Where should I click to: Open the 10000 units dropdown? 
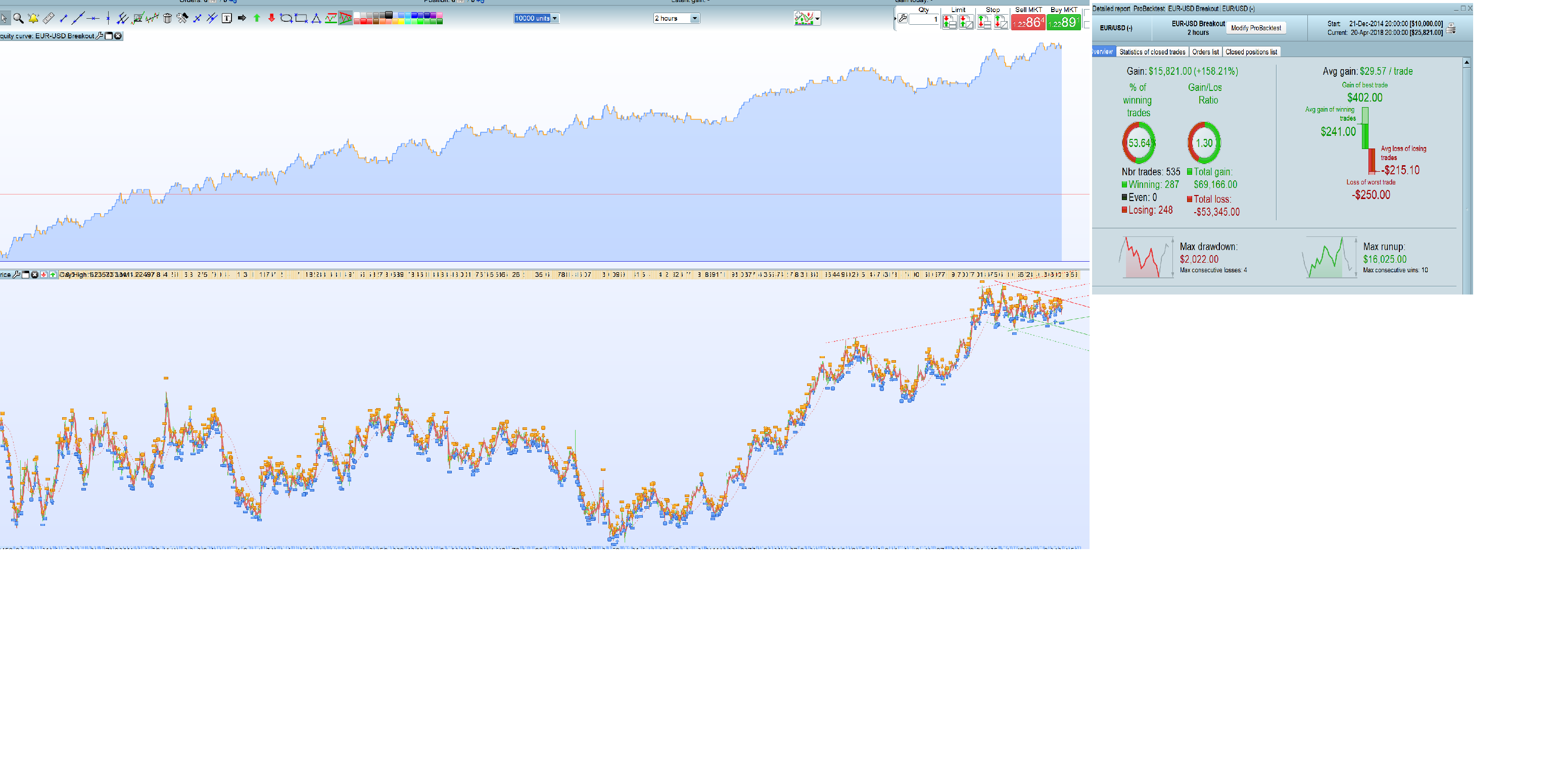(554, 19)
